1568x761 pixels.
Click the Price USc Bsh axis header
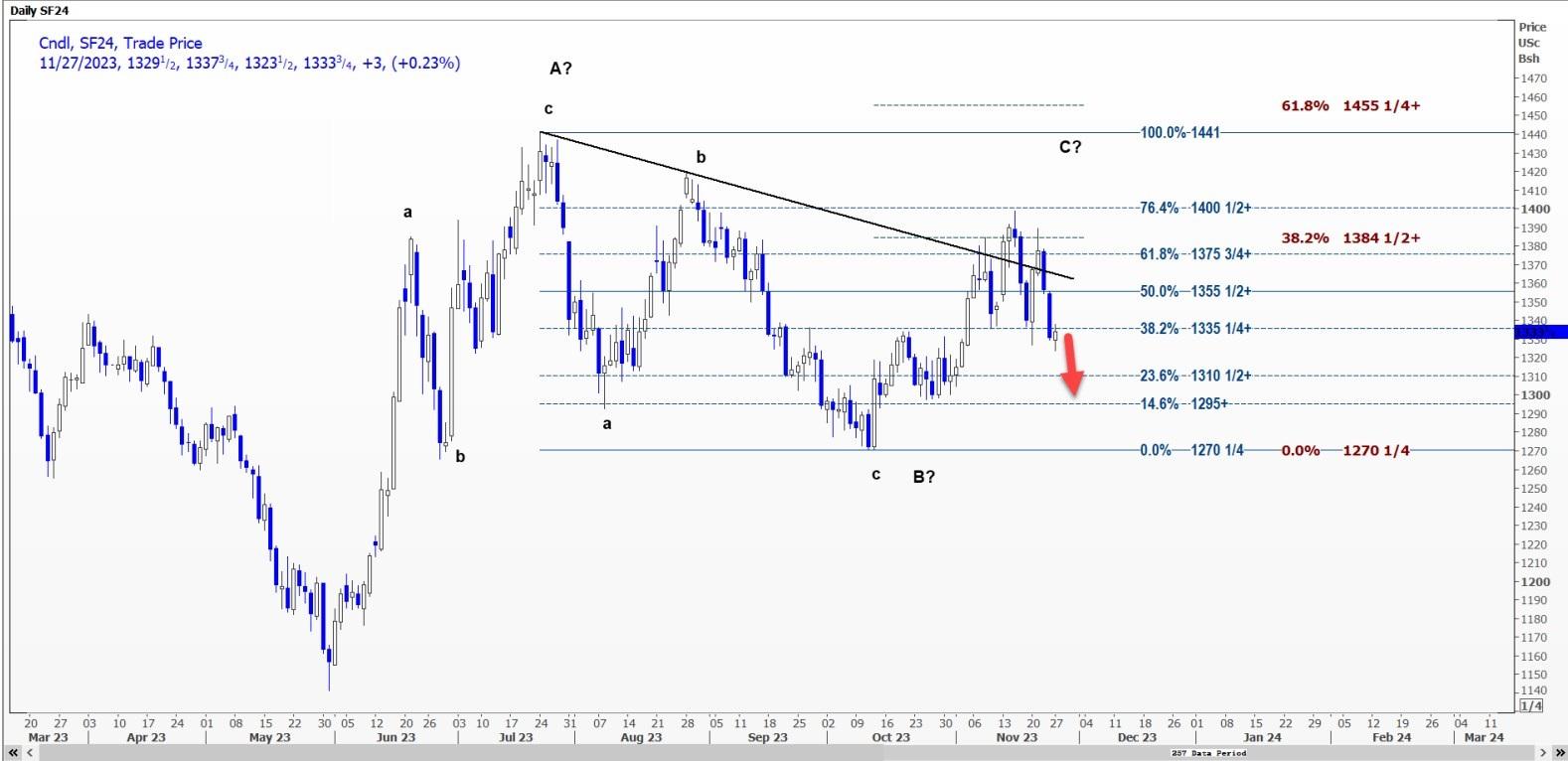point(1531,43)
